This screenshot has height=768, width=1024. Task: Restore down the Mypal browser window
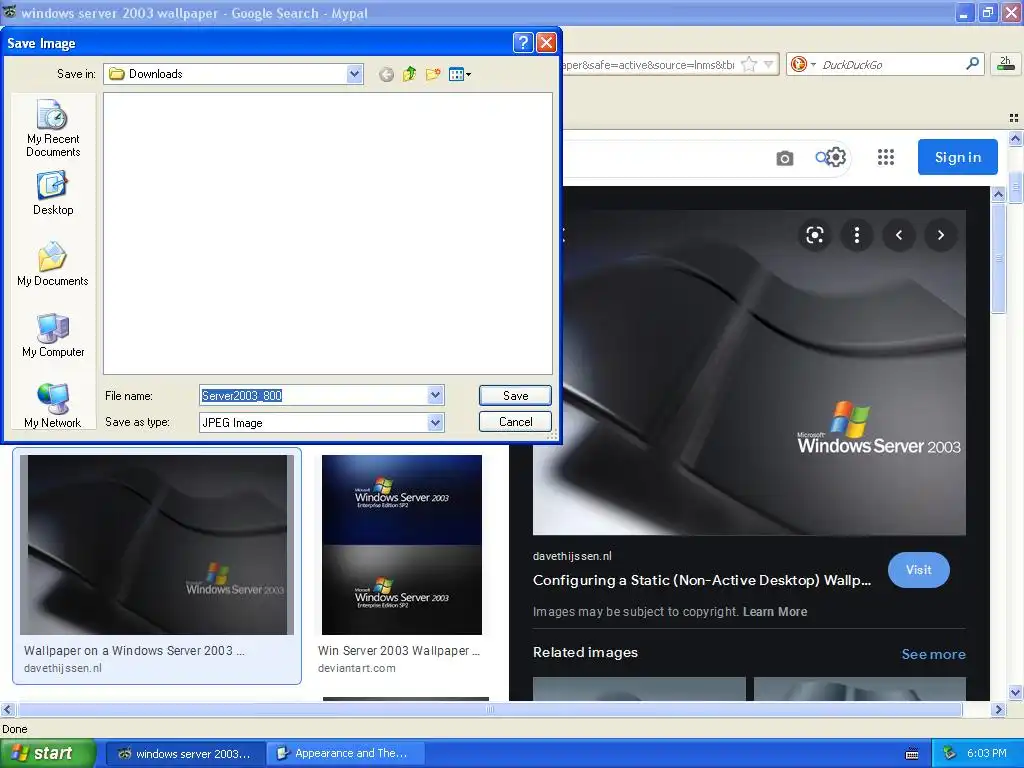[x=987, y=12]
